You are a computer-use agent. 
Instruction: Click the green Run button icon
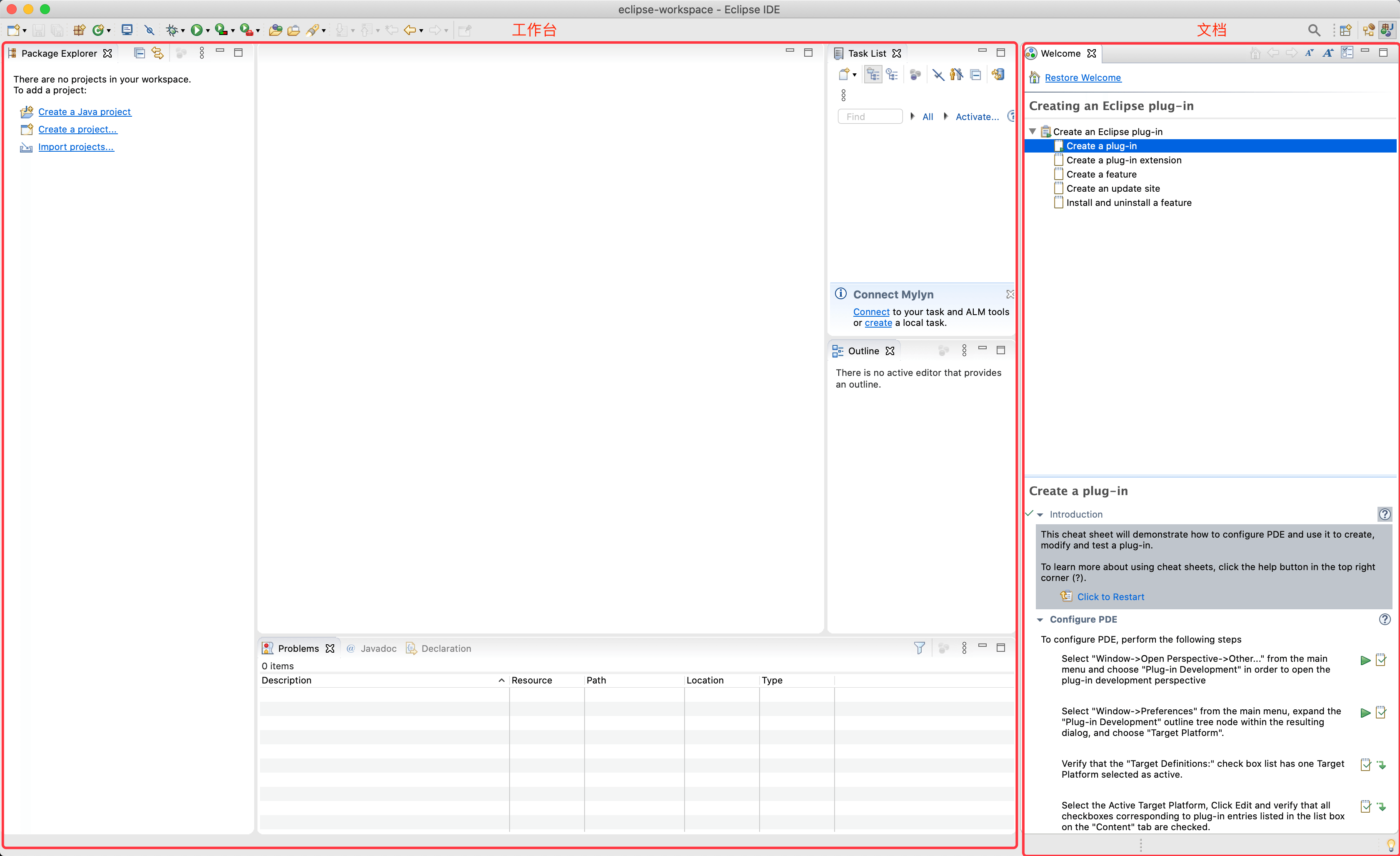197,30
